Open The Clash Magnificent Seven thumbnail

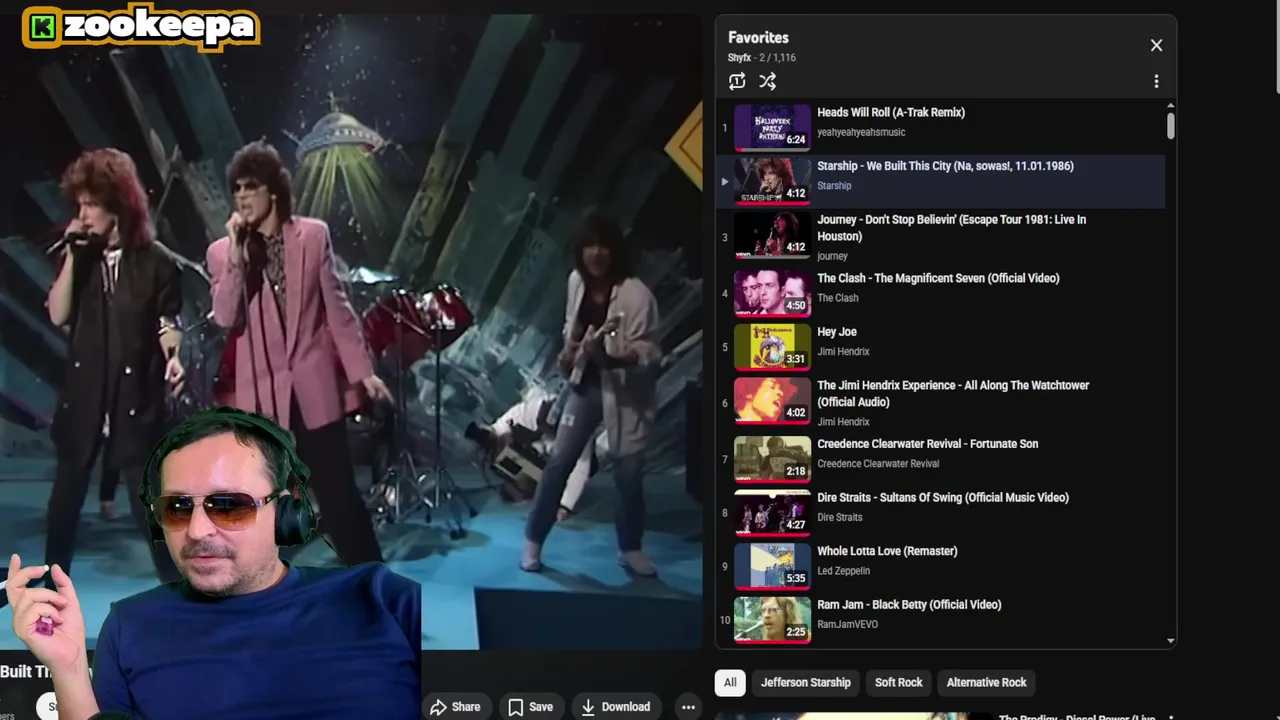click(x=773, y=293)
